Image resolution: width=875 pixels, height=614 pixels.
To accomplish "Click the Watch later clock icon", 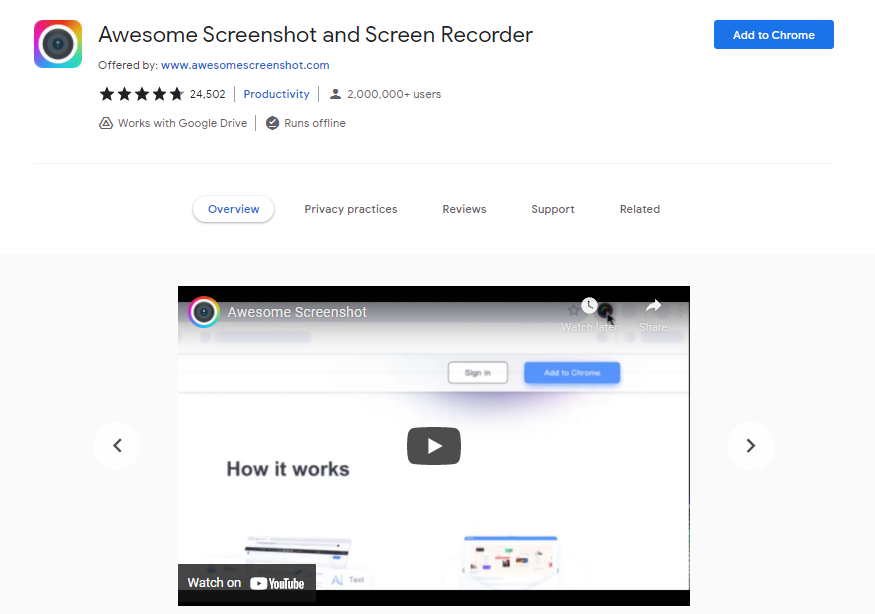I will tap(589, 306).
